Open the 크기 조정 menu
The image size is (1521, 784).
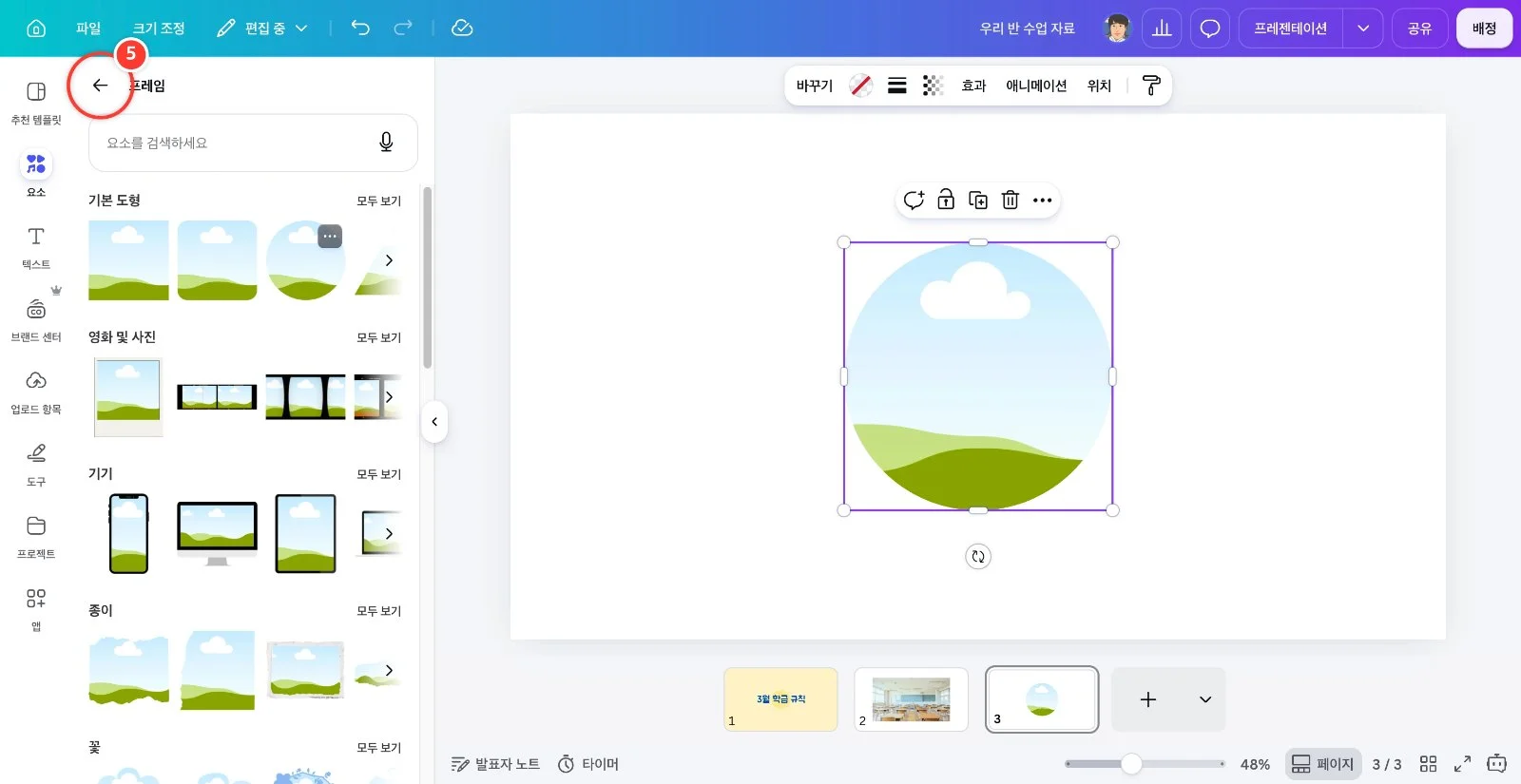click(159, 29)
